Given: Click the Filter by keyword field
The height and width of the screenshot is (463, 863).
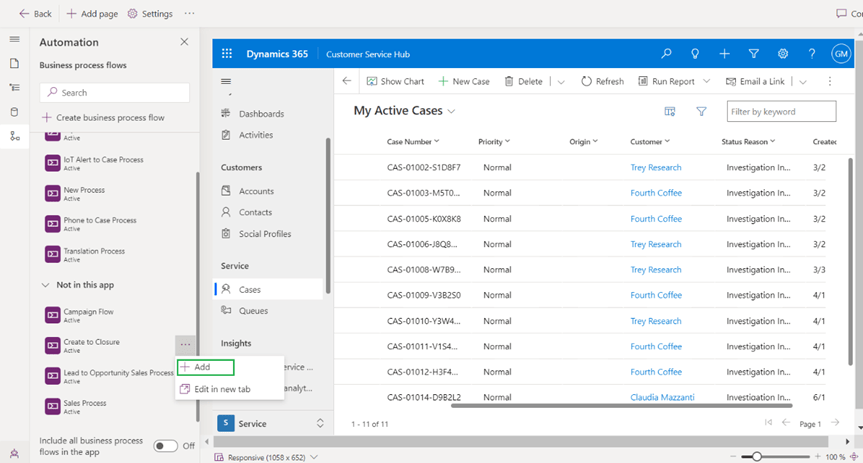Looking at the screenshot, I should [781, 111].
